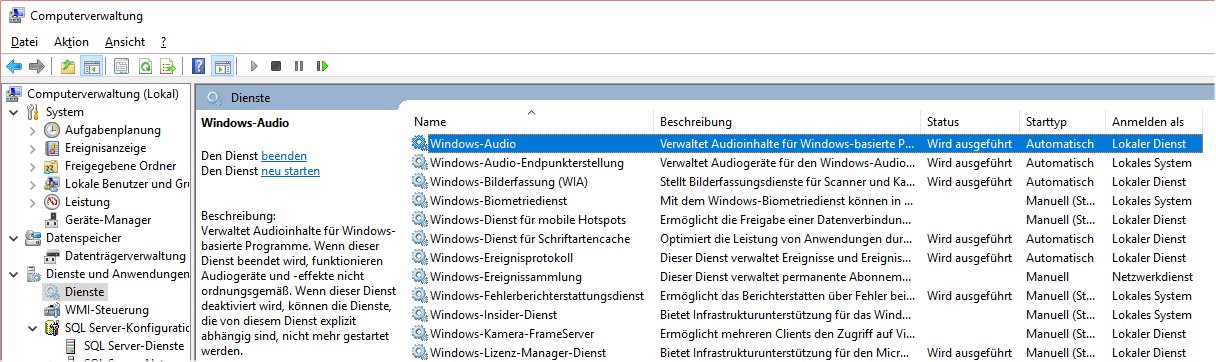Image resolution: width=1216 pixels, height=362 pixels.
Task: Open the Ansicht menu
Action: point(125,42)
